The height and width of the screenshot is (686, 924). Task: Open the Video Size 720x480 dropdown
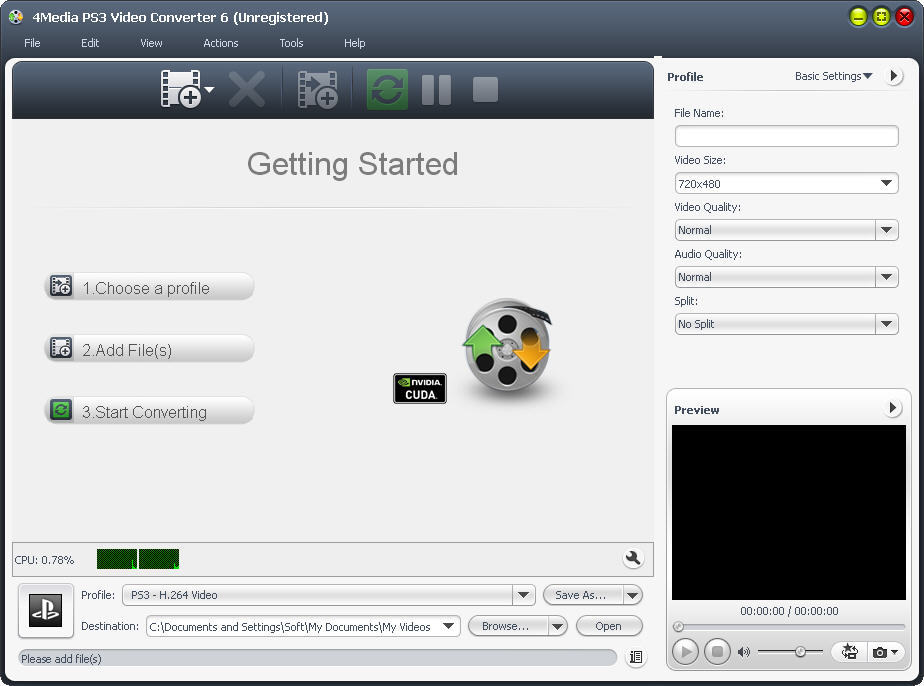tap(786, 183)
